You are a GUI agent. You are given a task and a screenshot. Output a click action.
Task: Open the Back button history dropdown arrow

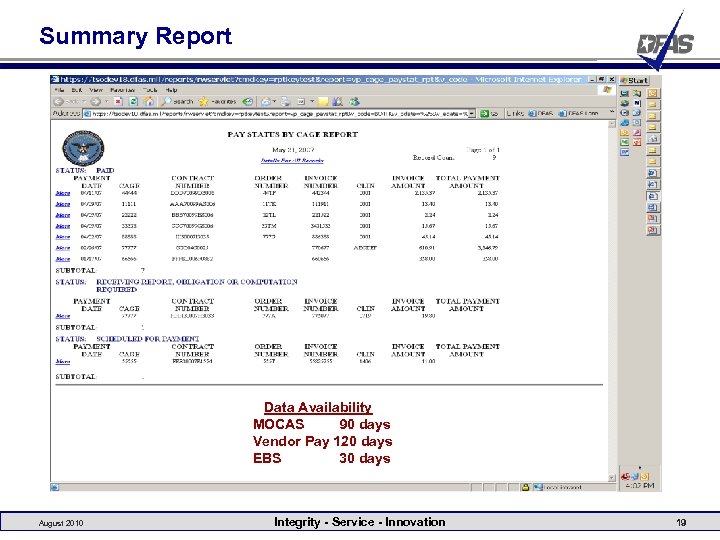click(84, 101)
